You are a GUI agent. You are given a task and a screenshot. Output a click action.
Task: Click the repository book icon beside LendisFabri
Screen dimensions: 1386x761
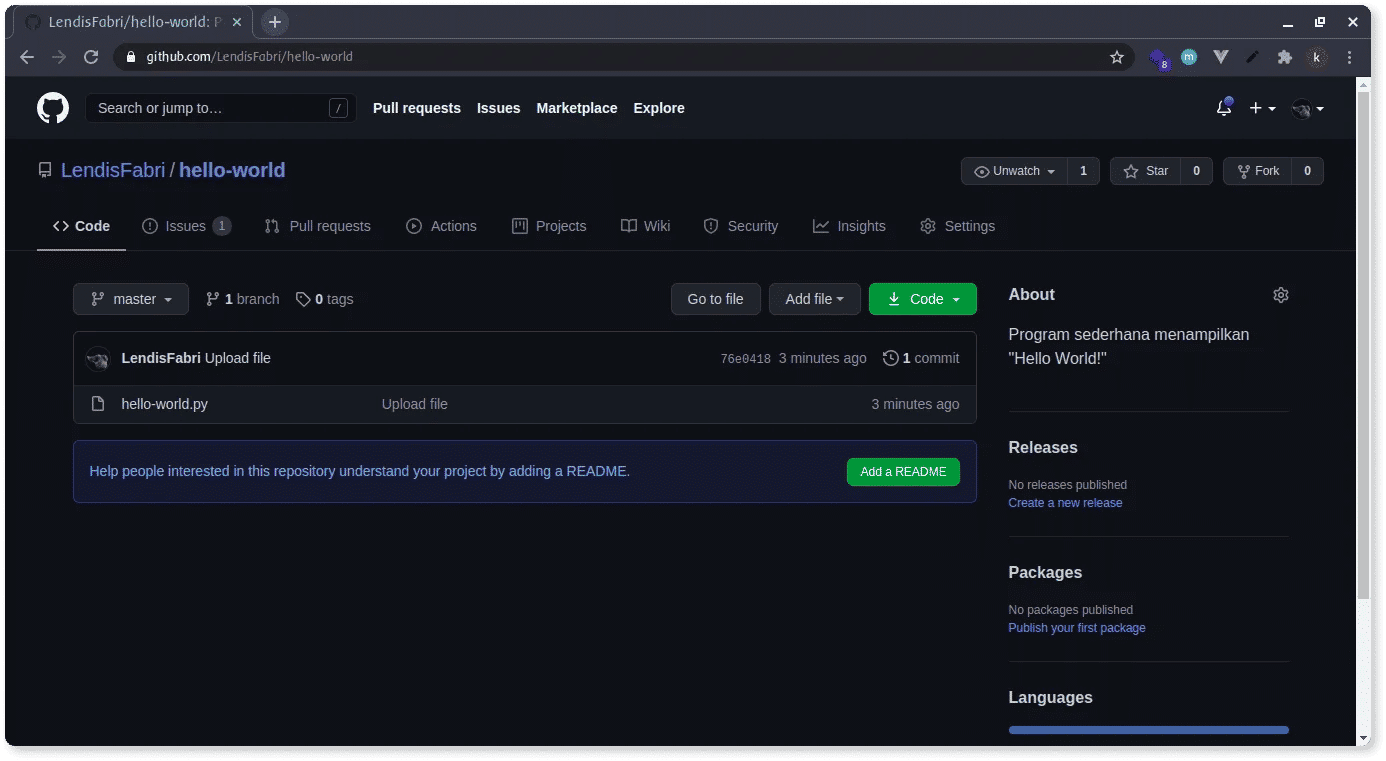coord(45,170)
